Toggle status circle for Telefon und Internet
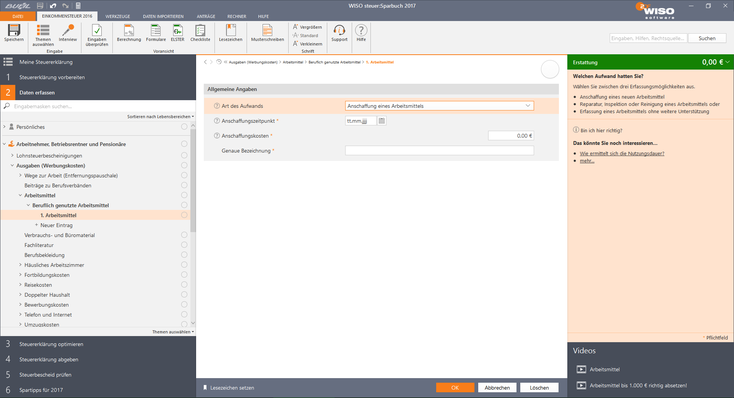The height and width of the screenshot is (398, 734). (184, 315)
